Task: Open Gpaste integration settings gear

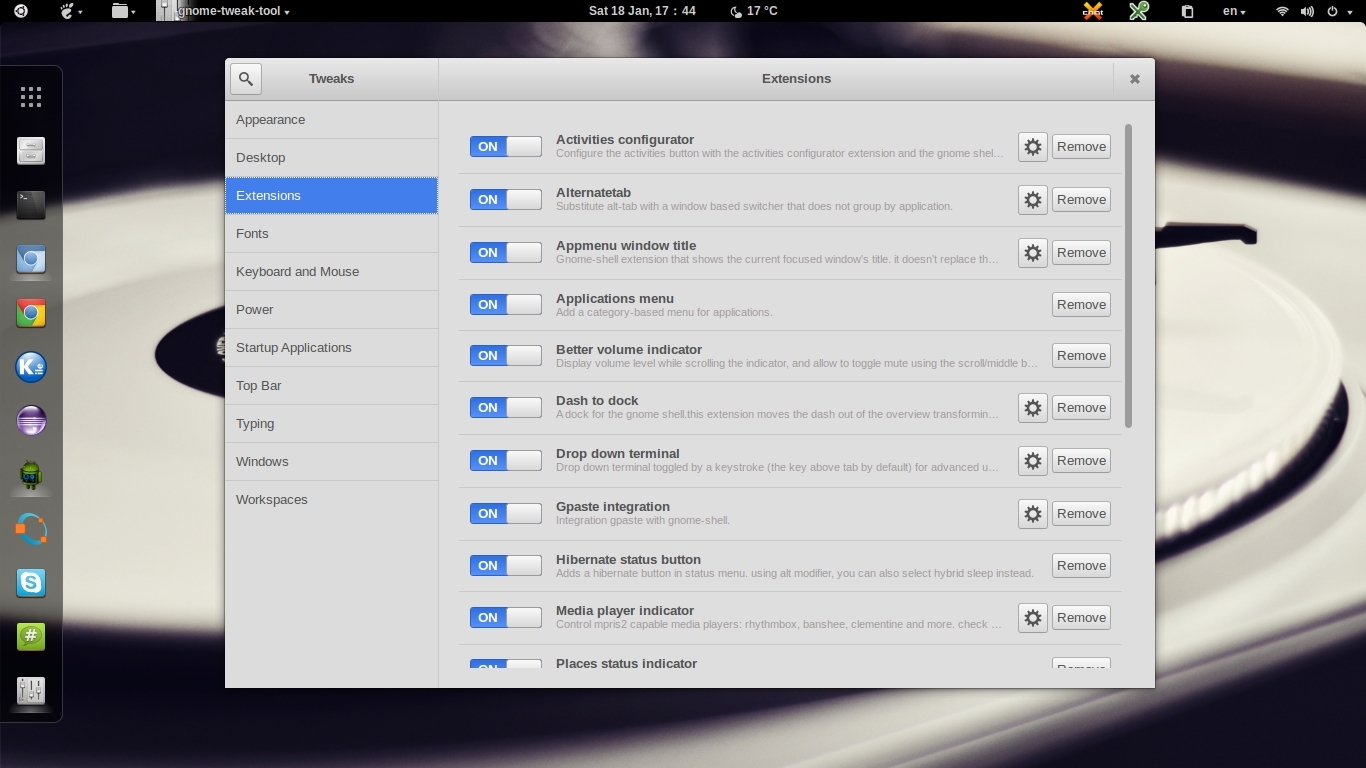Action: coord(1032,514)
